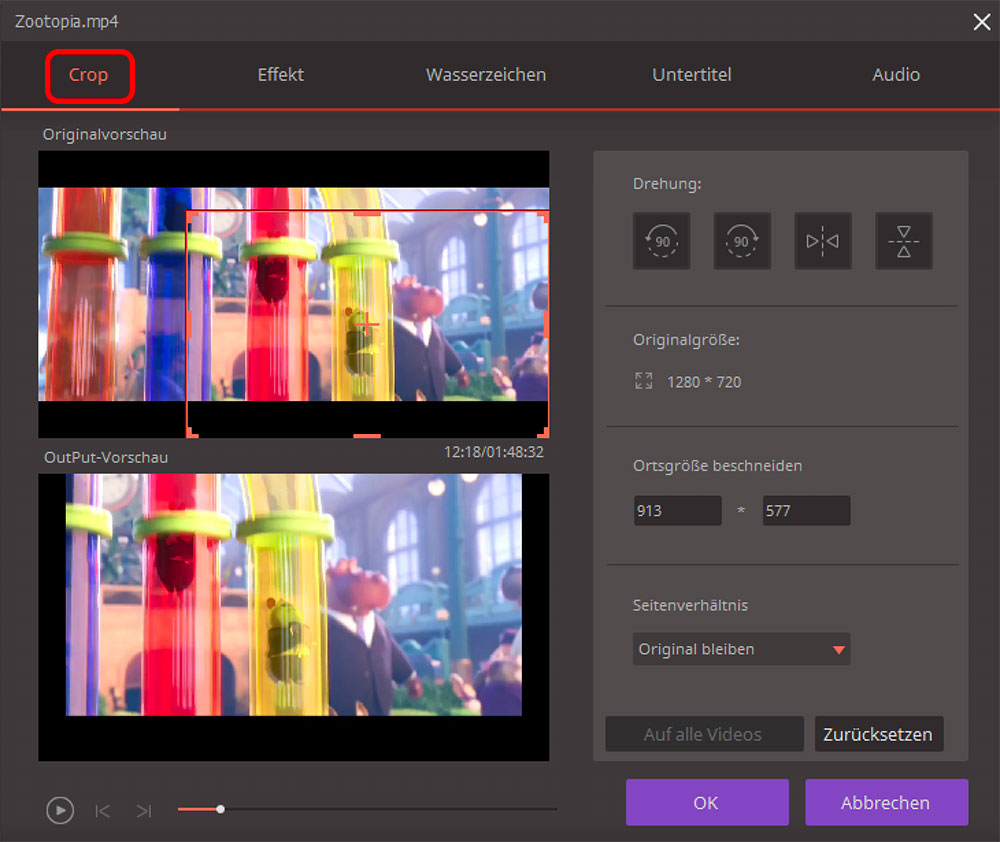Click the timestamp 12:18/01:48:32
This screenshot has height=842, width=1000.
[x=494, y=452]
